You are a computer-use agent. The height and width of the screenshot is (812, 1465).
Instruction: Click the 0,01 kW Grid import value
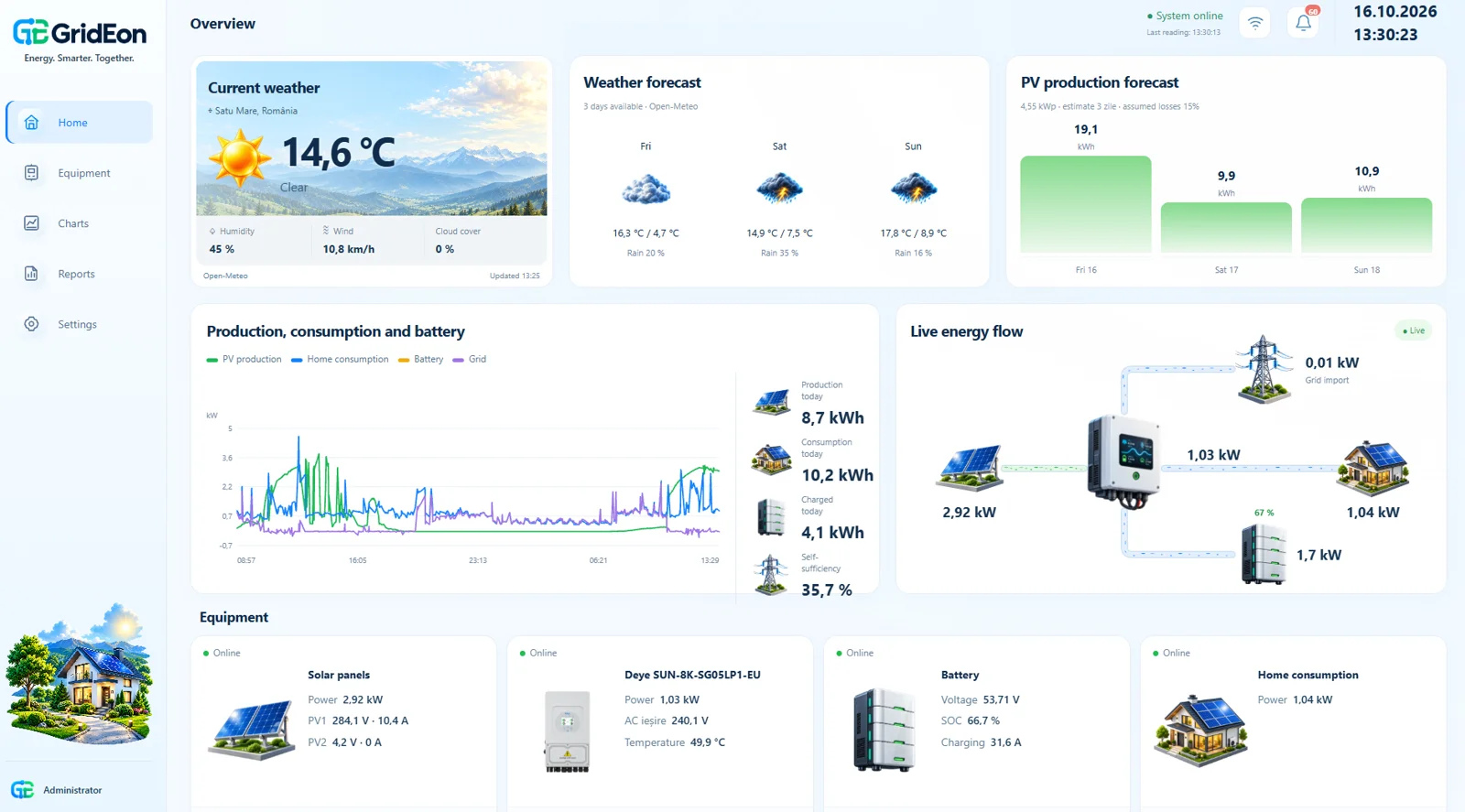pos(1332,363)
